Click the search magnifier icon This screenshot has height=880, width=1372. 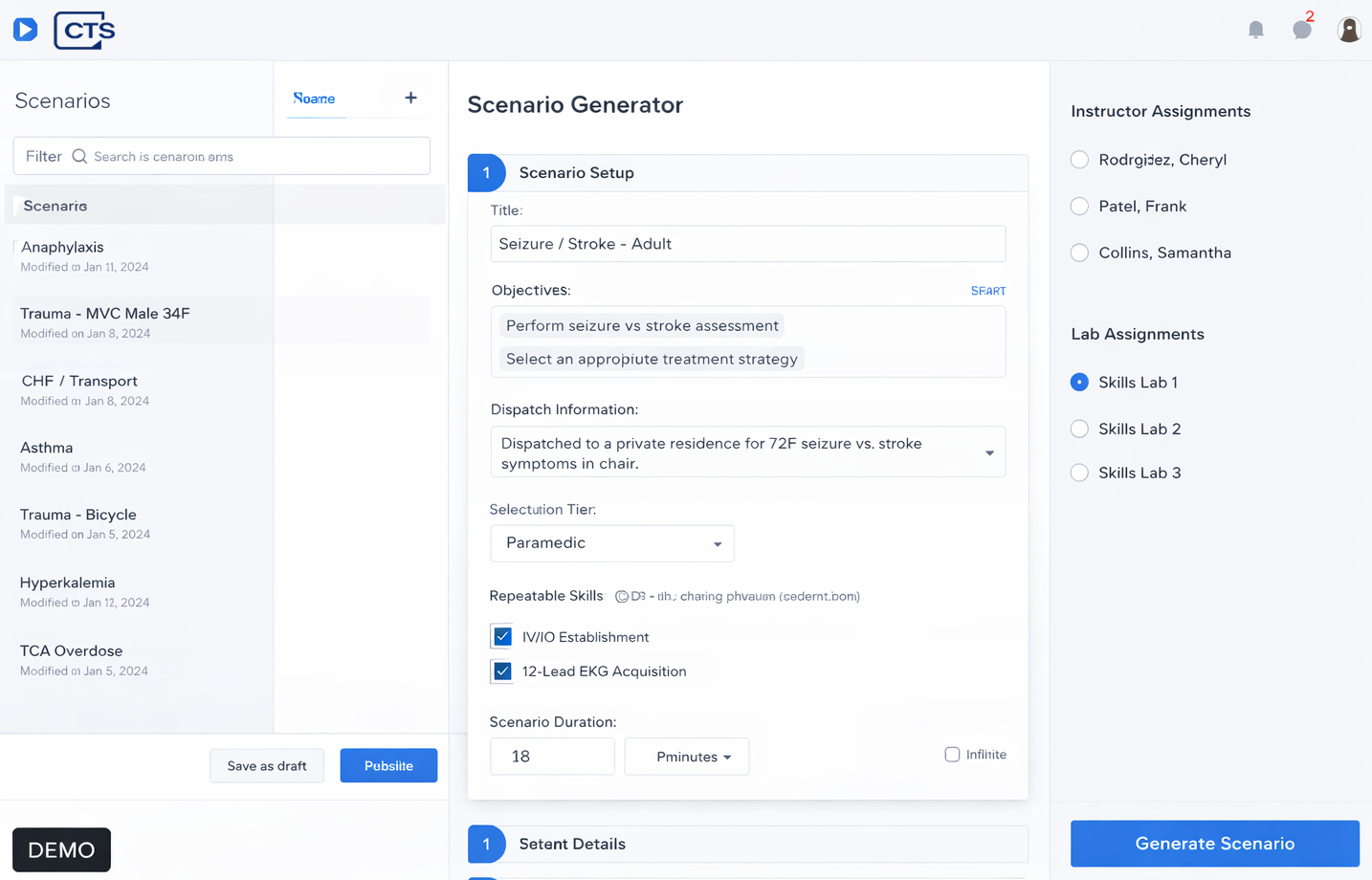pos(79,156)
